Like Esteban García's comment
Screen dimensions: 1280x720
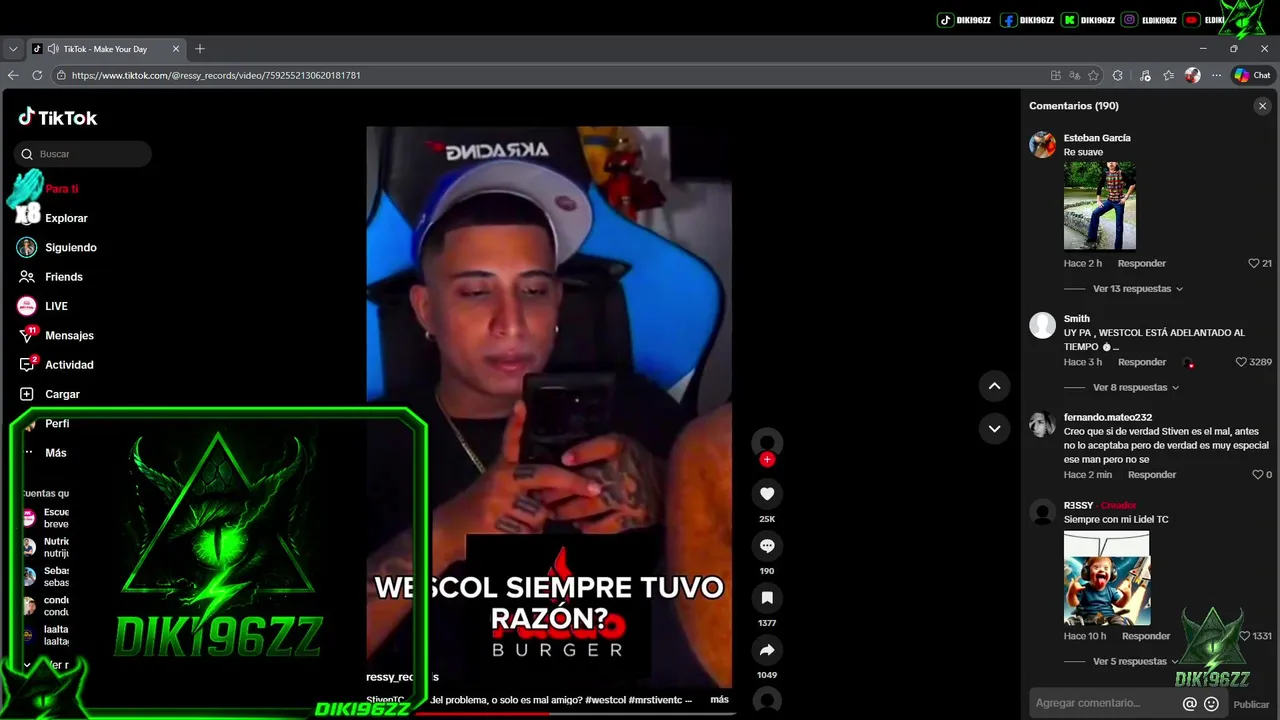[1254, 264]
